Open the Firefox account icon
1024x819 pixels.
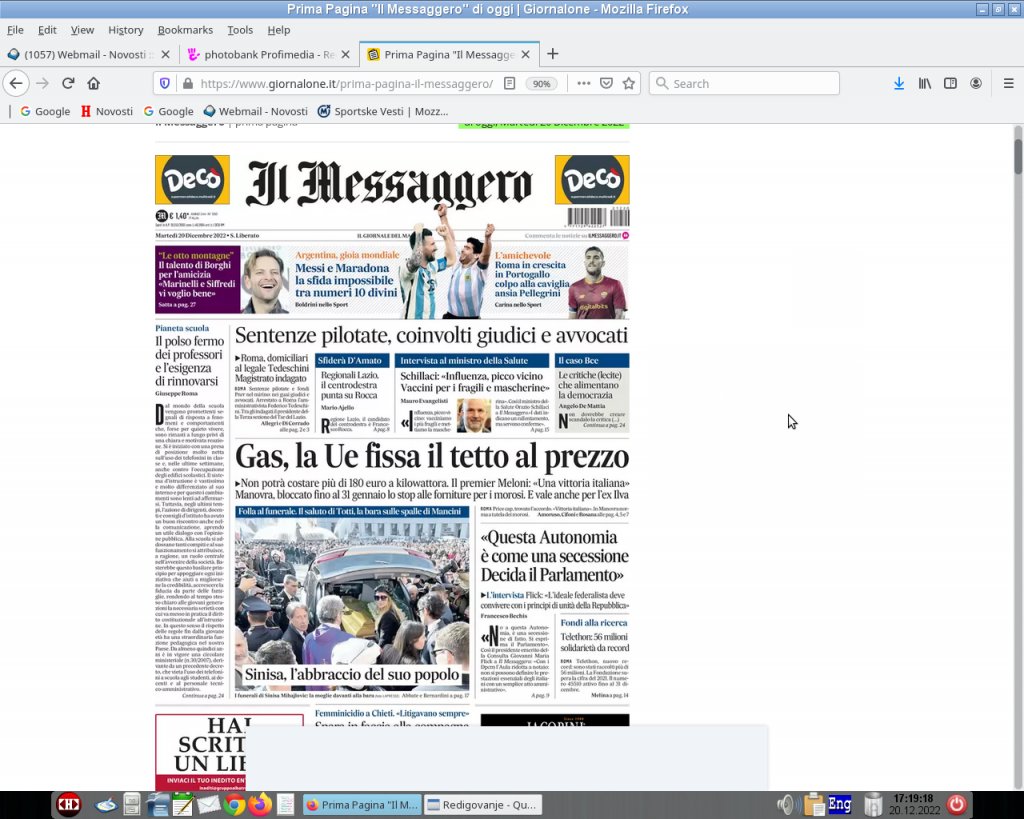976,84
